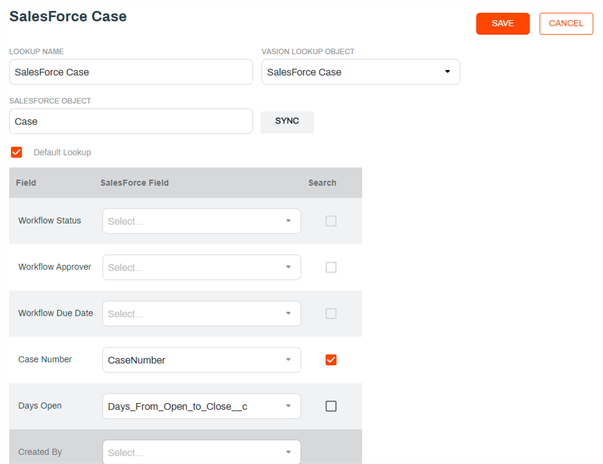Click the Search column header
This screenshot has width=603, height=464.
coord(322,183)
